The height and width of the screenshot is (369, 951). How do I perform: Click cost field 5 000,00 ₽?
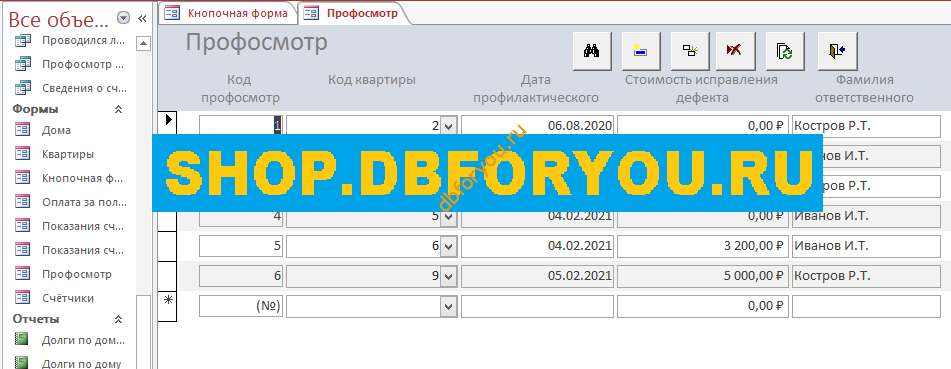coord(703,276)
